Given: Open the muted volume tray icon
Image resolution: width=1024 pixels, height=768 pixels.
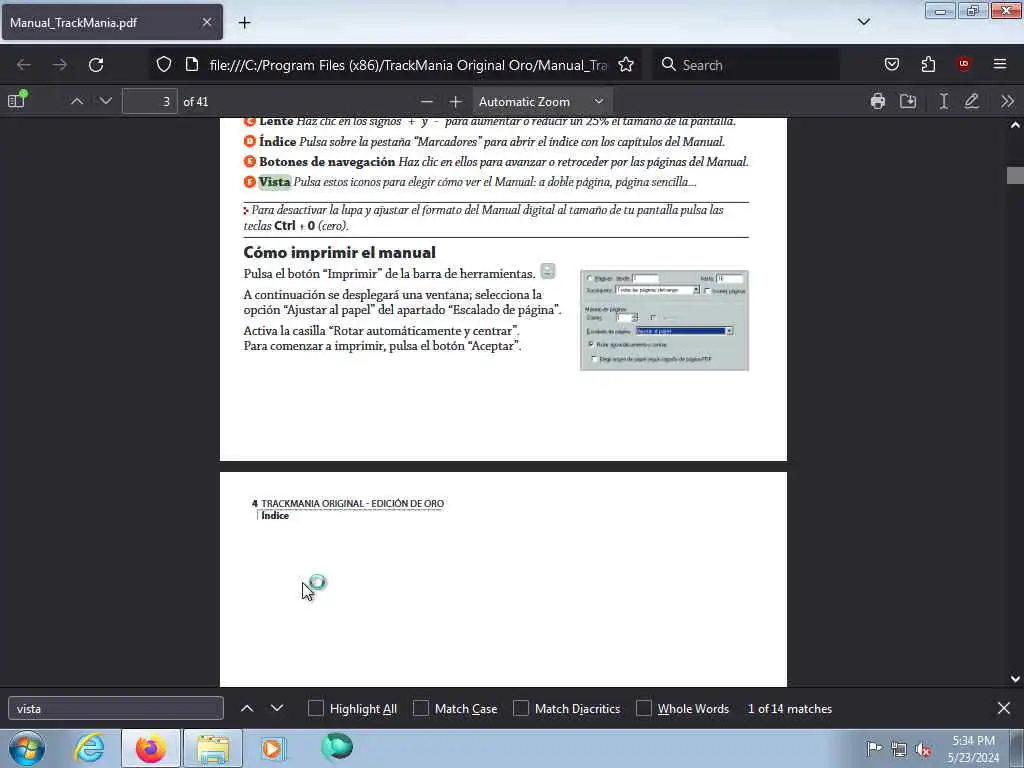Looking at the screenshot, I should click(x=923, y=749).
